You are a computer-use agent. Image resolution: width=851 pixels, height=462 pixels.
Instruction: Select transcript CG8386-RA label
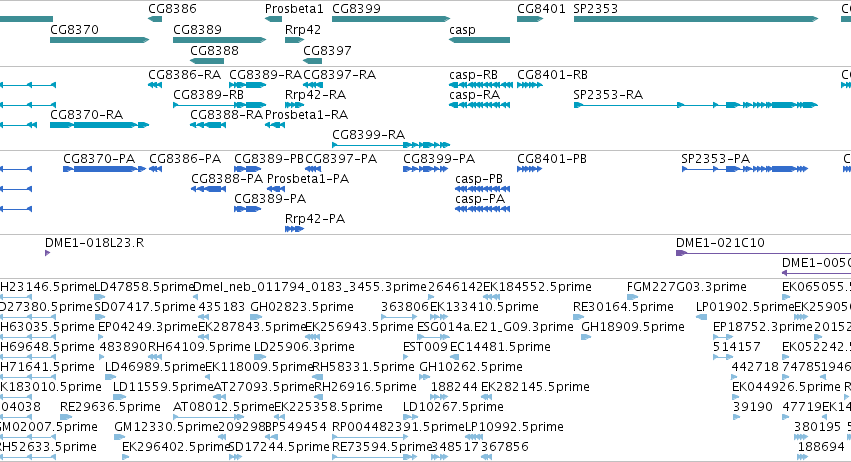coord(185,74)
